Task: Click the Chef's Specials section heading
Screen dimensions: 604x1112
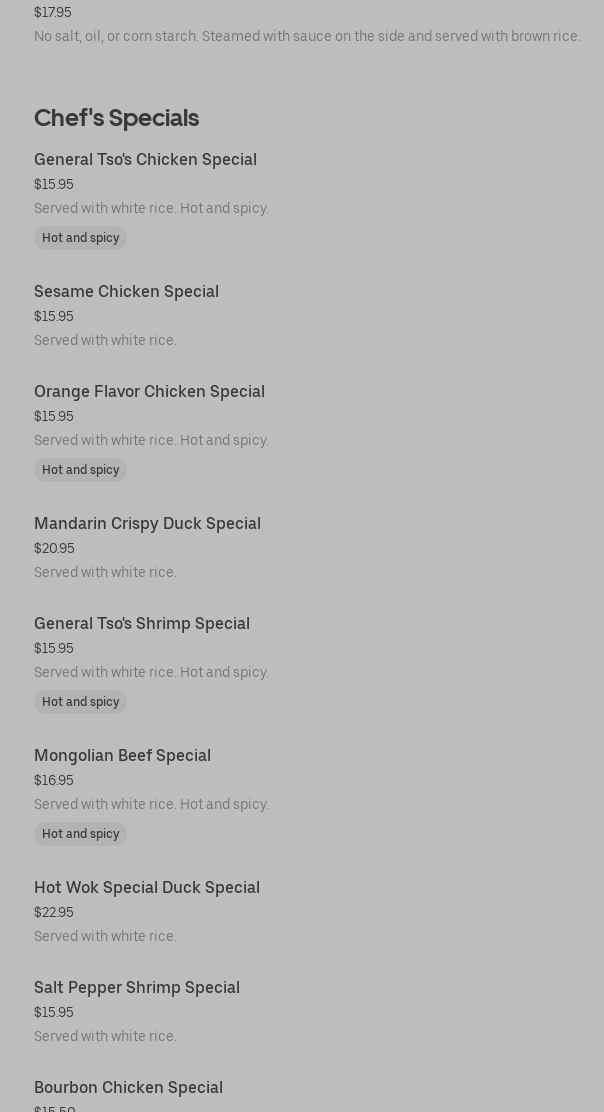Action: [x=116, y=118]
